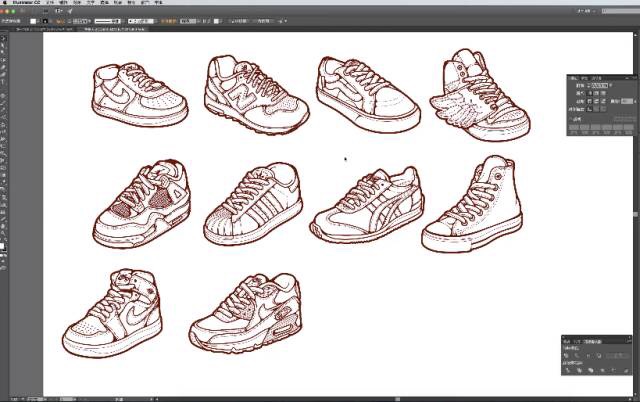
Task: Choose the projecting cap icon in Stroke panel
Action: coord(603,93)
